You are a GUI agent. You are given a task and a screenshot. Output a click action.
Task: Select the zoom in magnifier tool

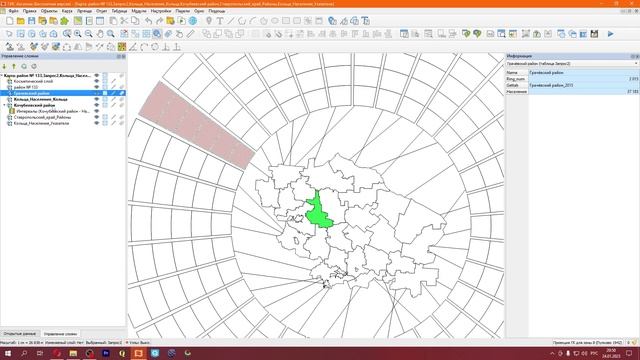point(78,34)
